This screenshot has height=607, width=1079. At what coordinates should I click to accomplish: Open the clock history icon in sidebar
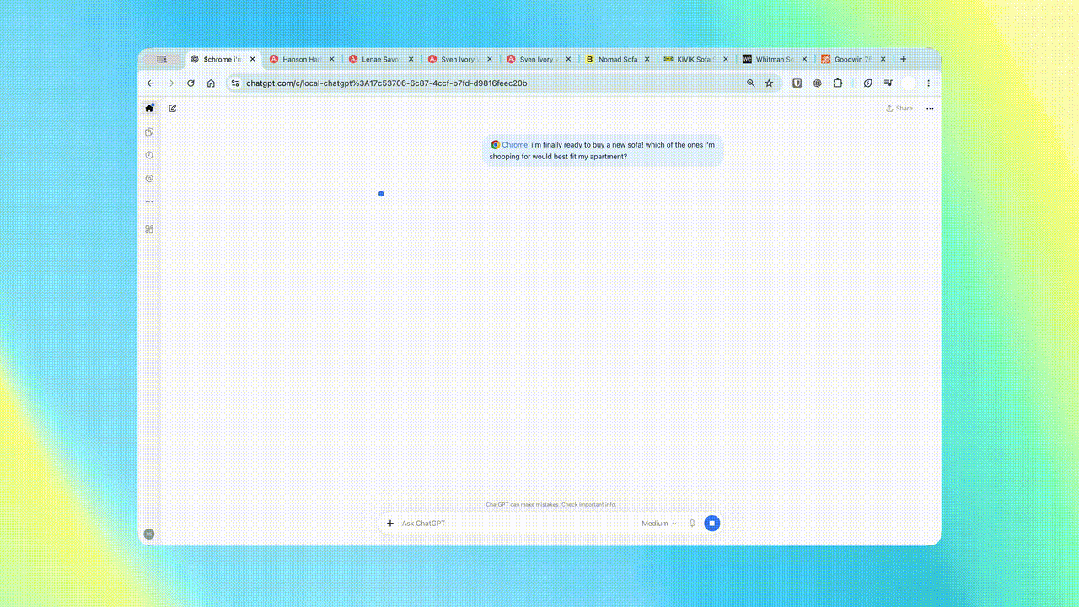(x=149, y=156)
